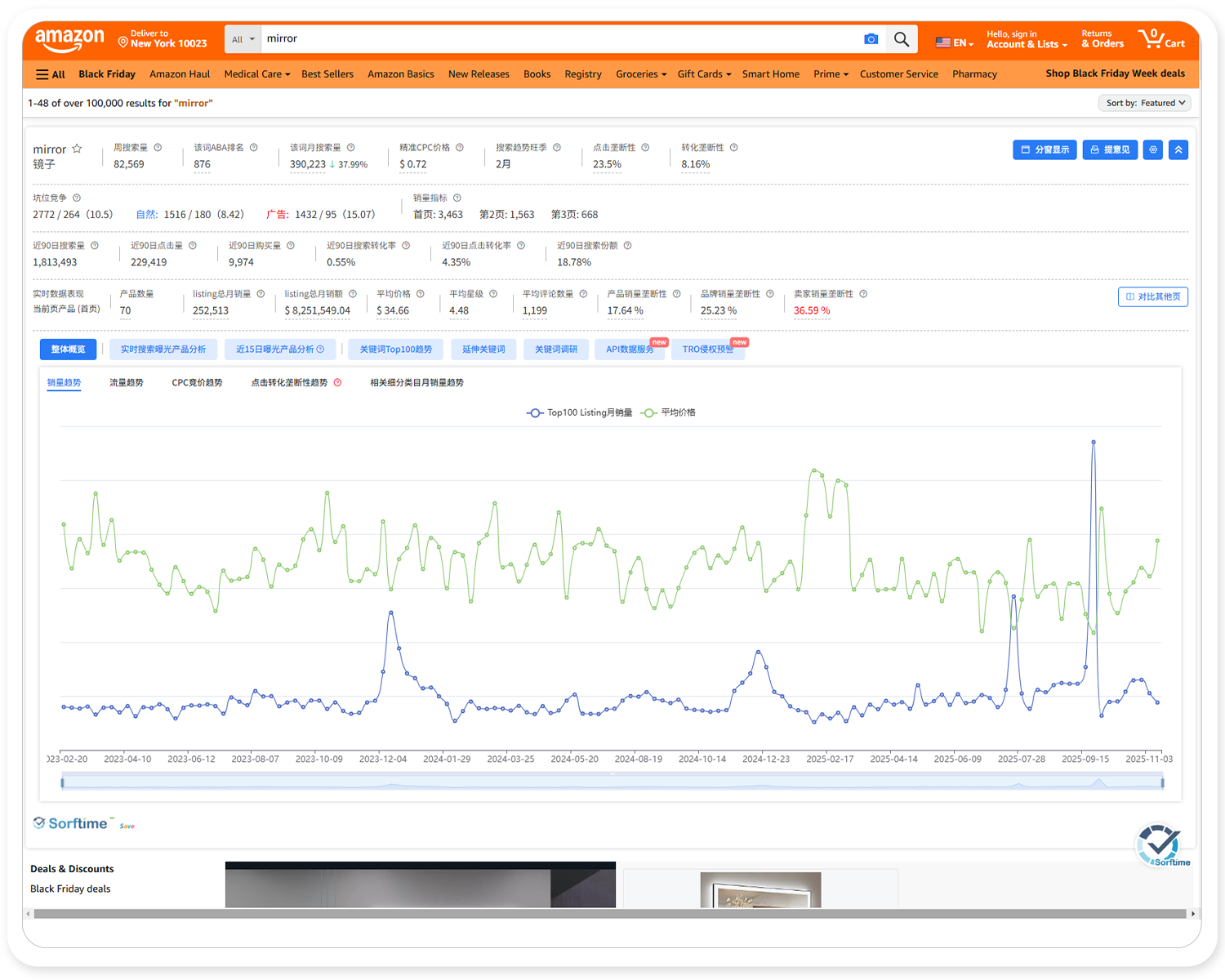The height and width of the screenshot is (980, 1225).
Task: Open the All departments search dropdown
Action: click(243, 39)
